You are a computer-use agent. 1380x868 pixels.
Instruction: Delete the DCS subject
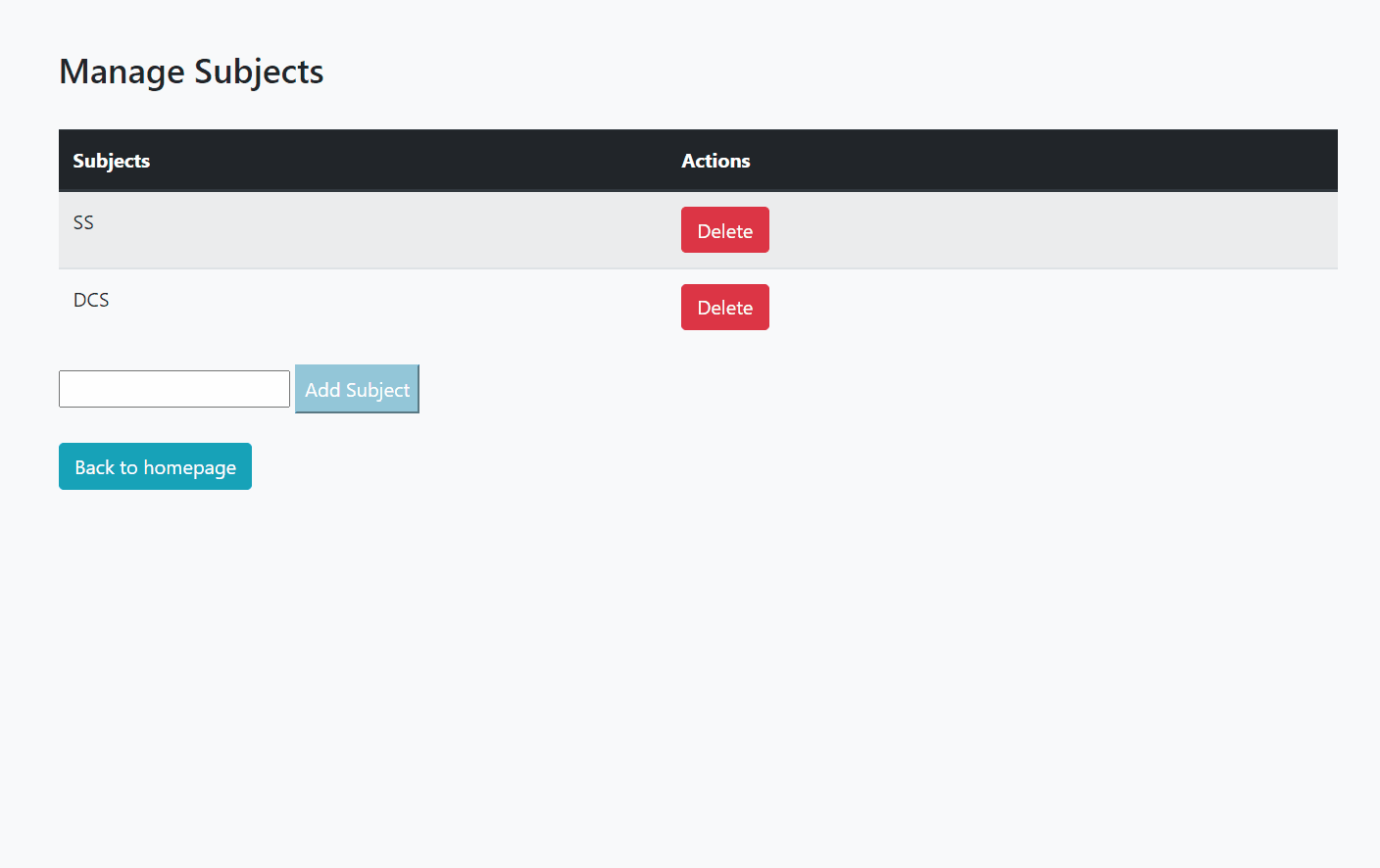click(724, 307)
